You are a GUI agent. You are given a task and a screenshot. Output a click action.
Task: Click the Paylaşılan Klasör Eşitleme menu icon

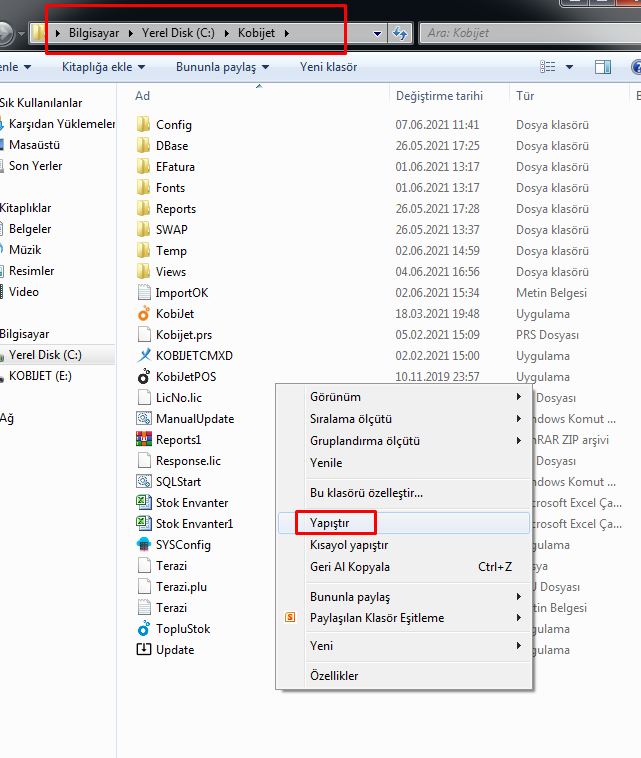(290, 617)
